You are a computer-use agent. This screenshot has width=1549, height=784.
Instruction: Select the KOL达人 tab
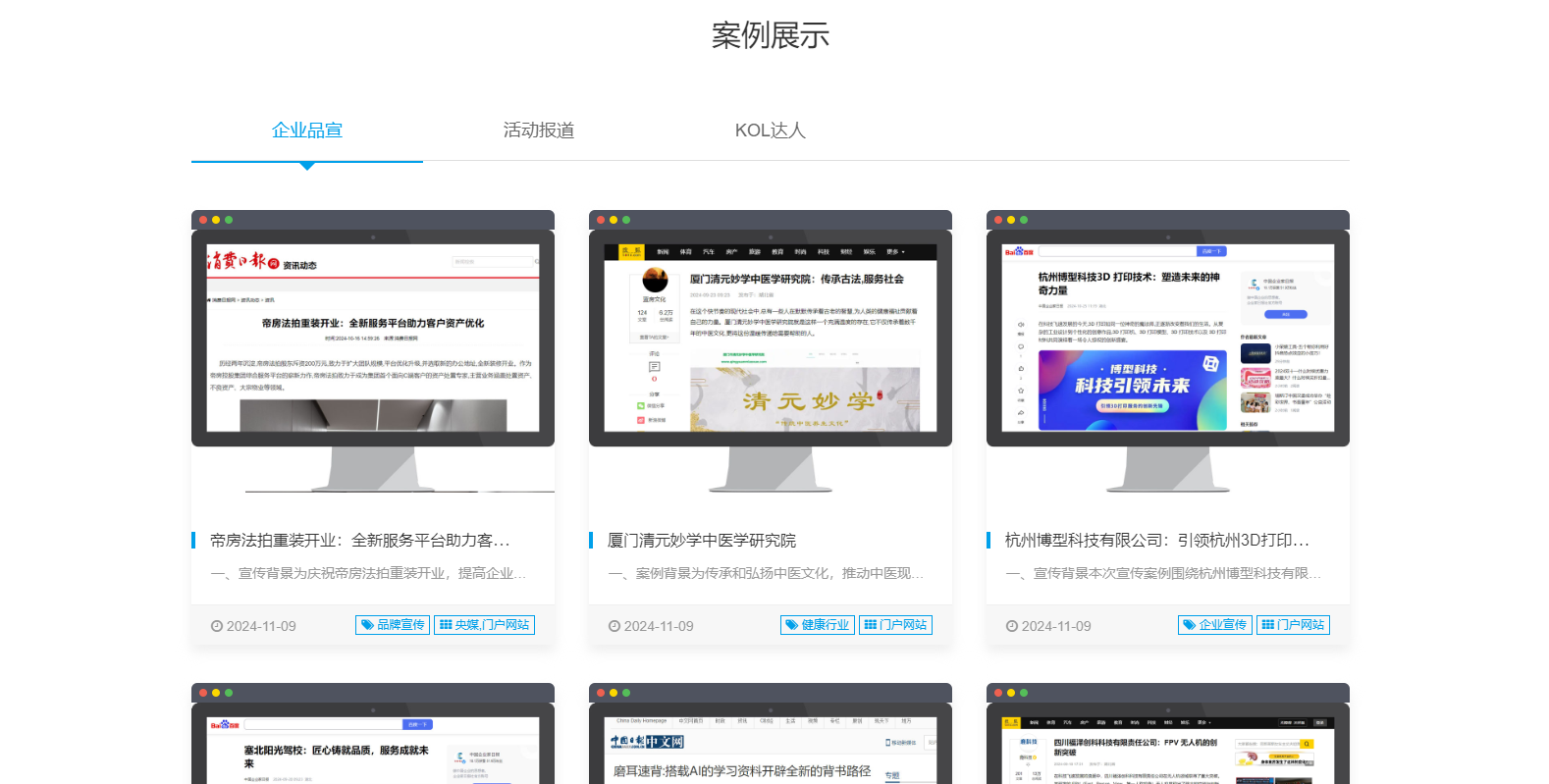[771, 131]
